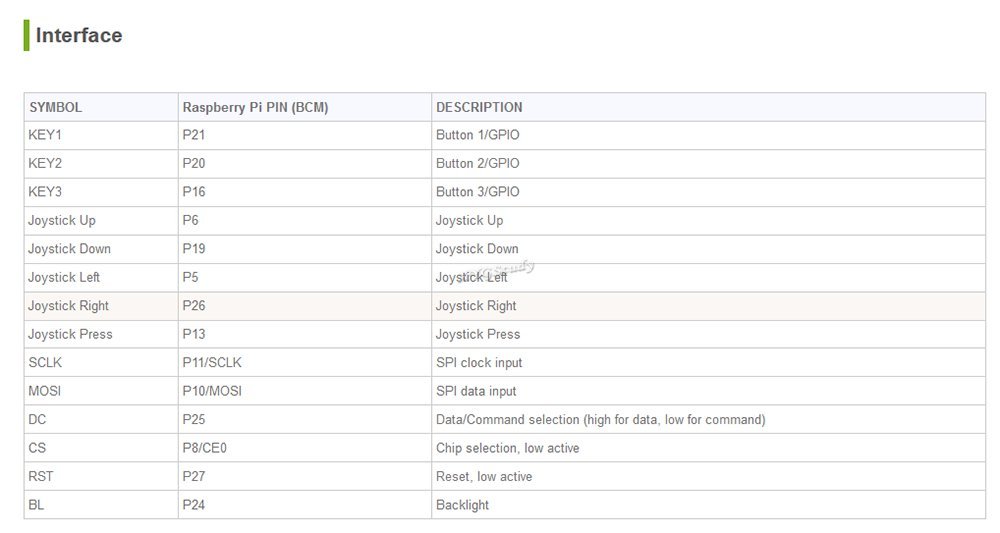Select the Joystick Left symbol cell
The image size is (1000, 533).
tap(64, 277)
